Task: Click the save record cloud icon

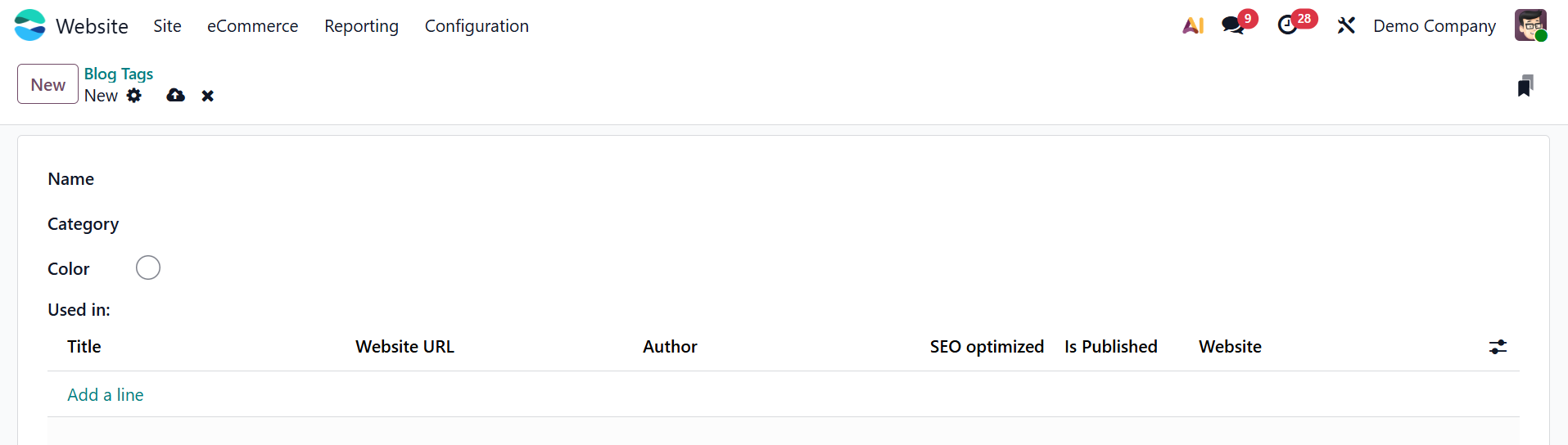Action: [x=175, y=96]
